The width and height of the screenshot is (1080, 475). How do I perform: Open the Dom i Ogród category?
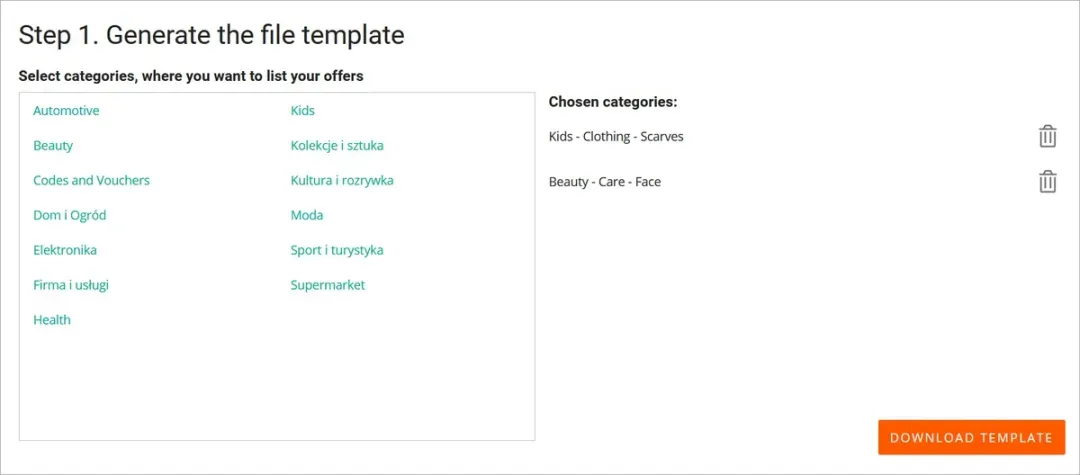click(70, 215)
